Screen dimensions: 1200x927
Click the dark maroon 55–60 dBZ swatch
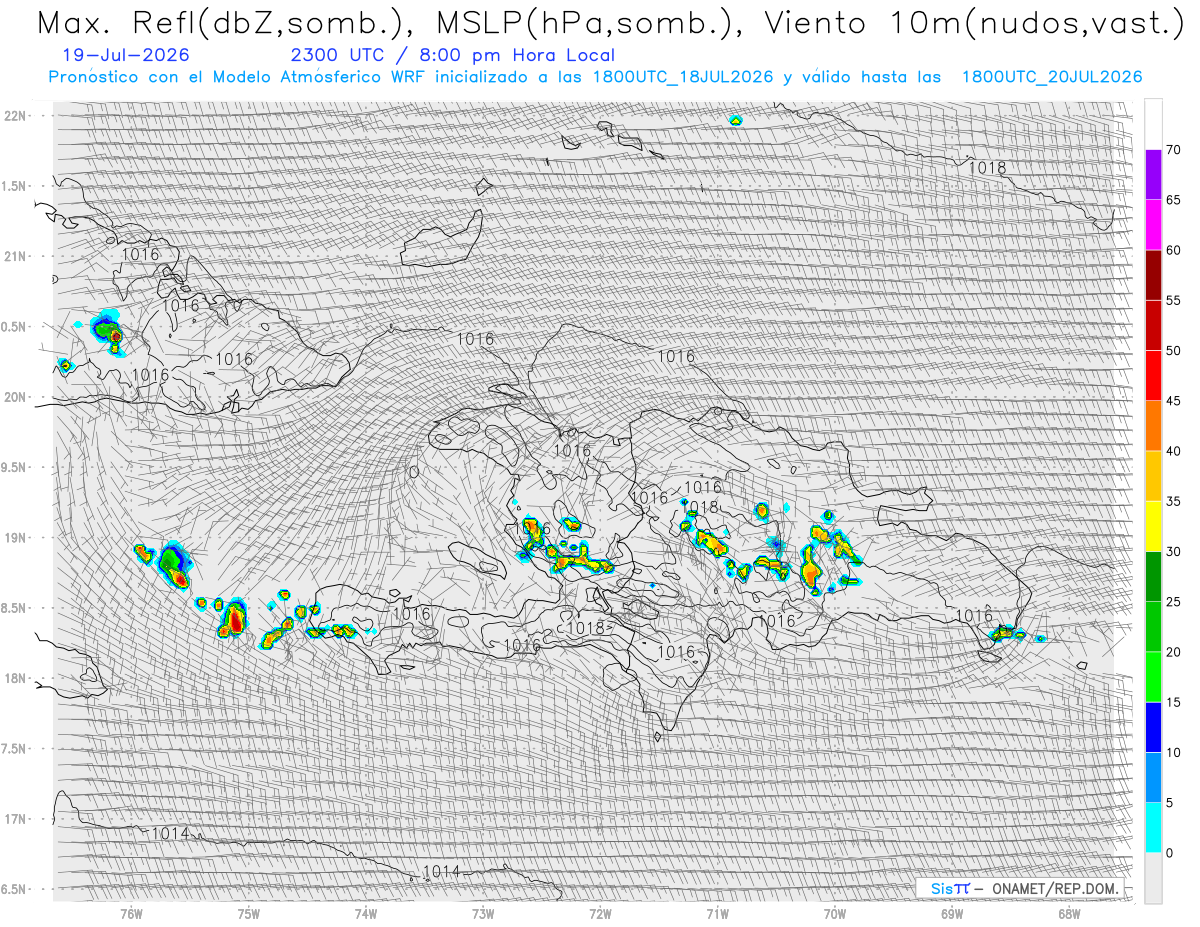pyautogui.click(x=1153, y=275)
